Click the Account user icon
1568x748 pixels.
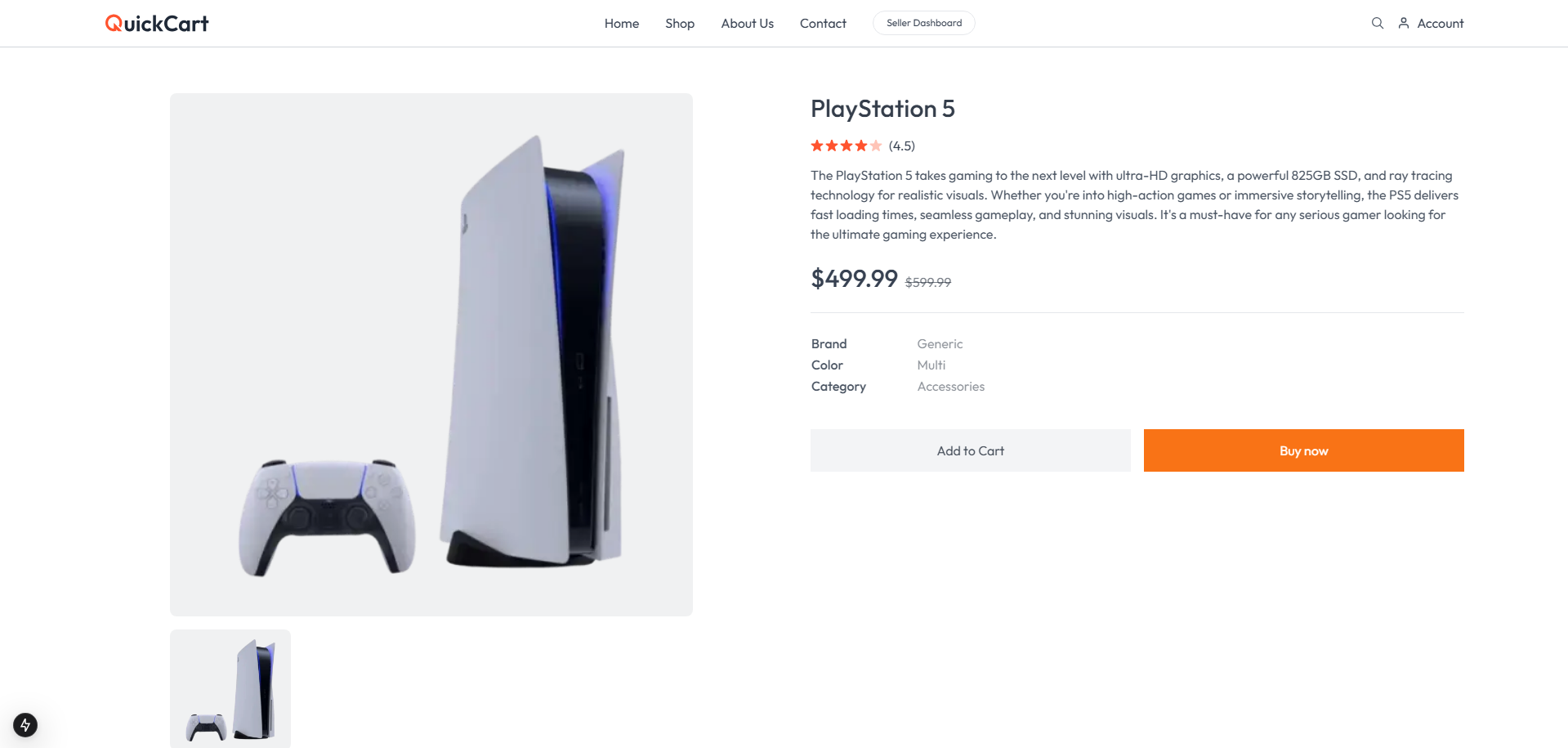coord(1403,23)
